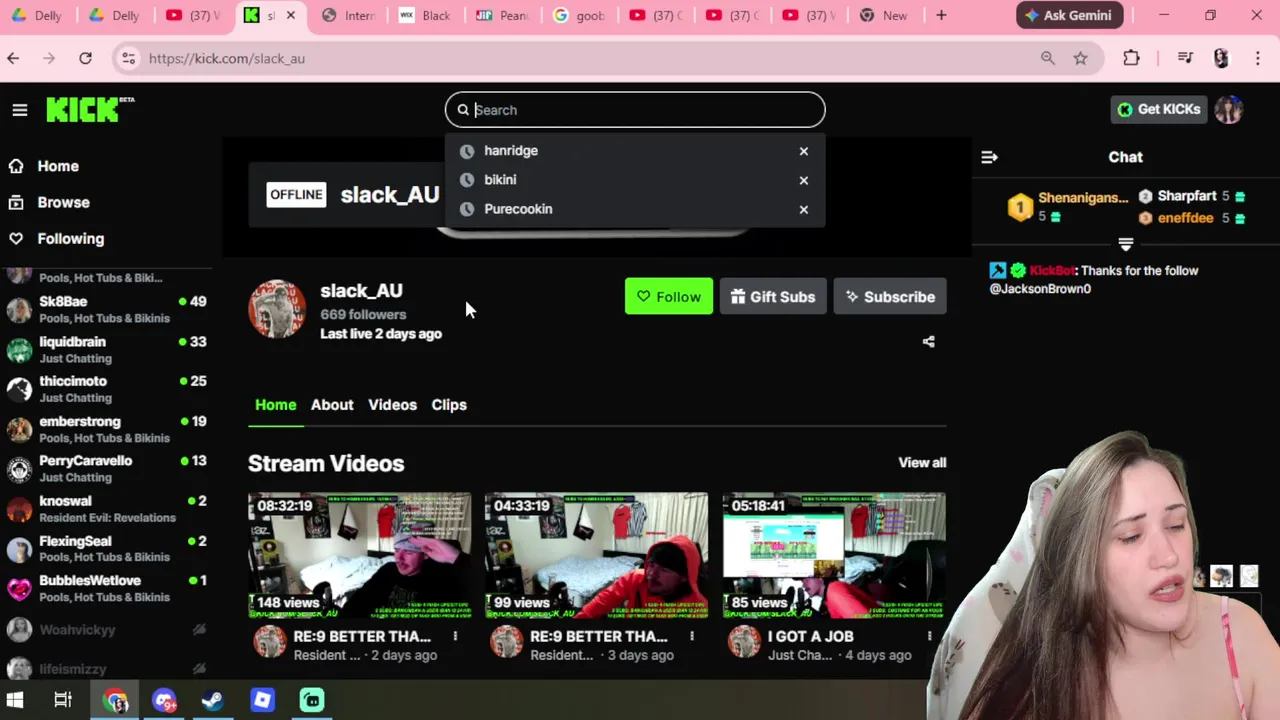The width and height of the screenshot is (1280, 720).
Task: Click the address bar URL
Action: click(x=227, y=59)
